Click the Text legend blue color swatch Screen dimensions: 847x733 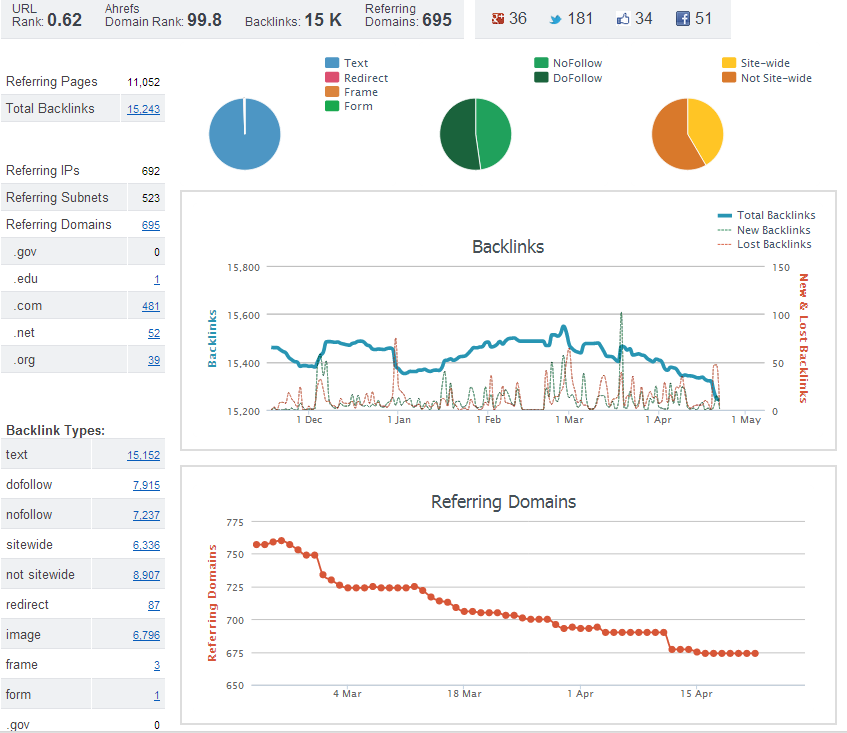point(332,63)
